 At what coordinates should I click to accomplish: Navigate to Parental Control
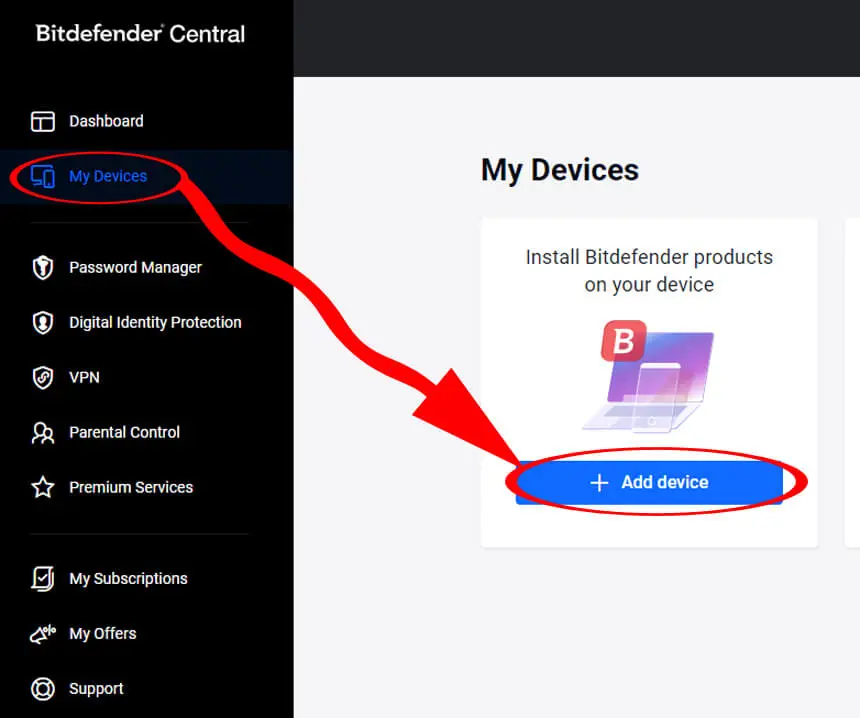pyautogui.click(x=124, y=433)
